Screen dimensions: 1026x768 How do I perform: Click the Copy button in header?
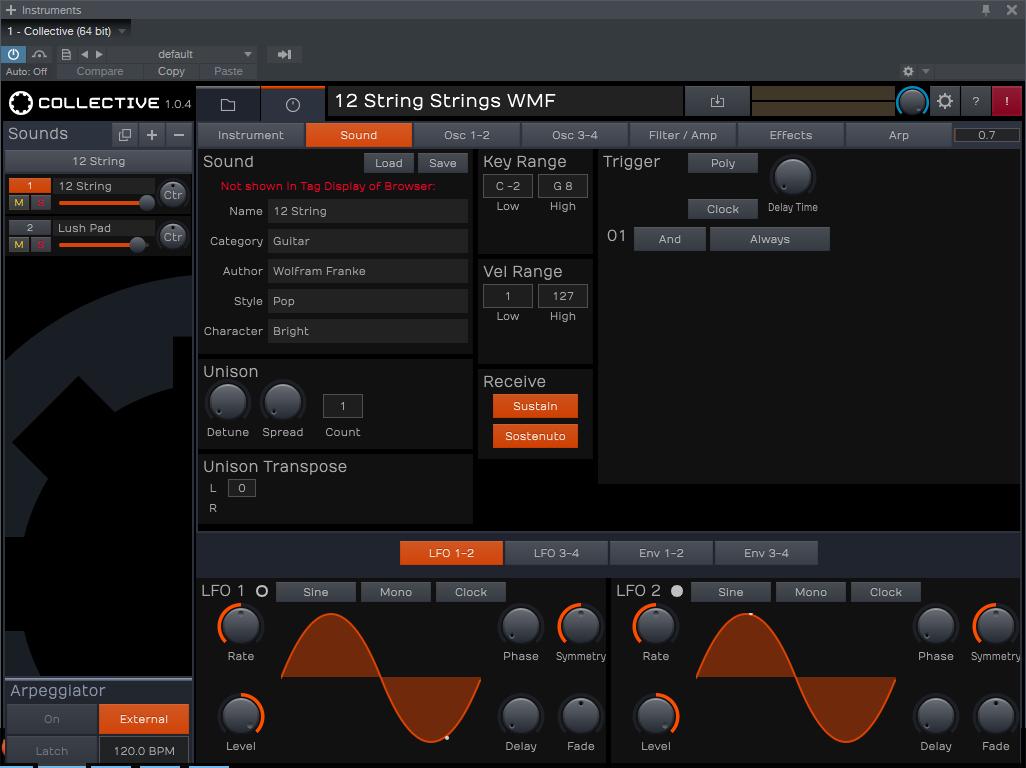[171, 71]
